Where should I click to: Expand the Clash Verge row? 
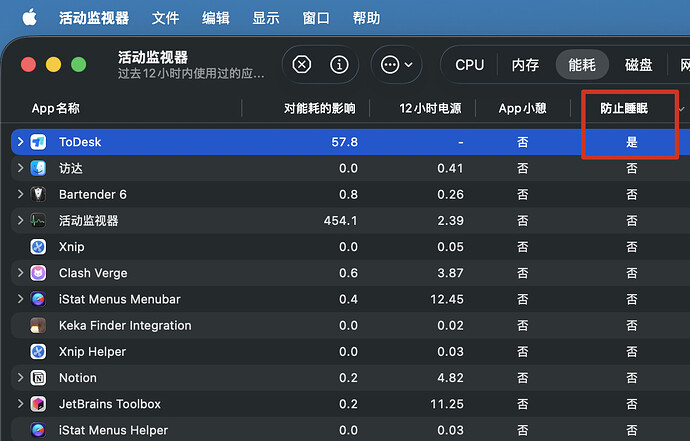pyautogui.click(x=20, y=273)
